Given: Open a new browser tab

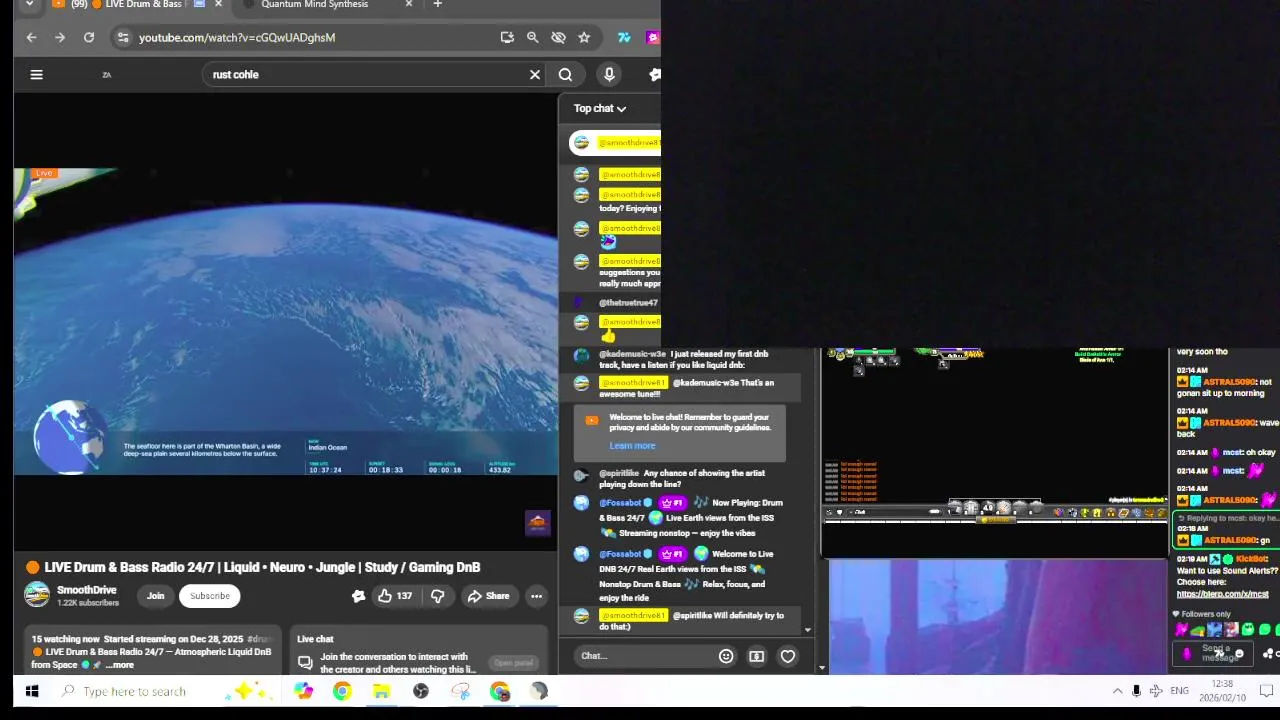Looking at the screenshot, I should [x=437, y=4].
